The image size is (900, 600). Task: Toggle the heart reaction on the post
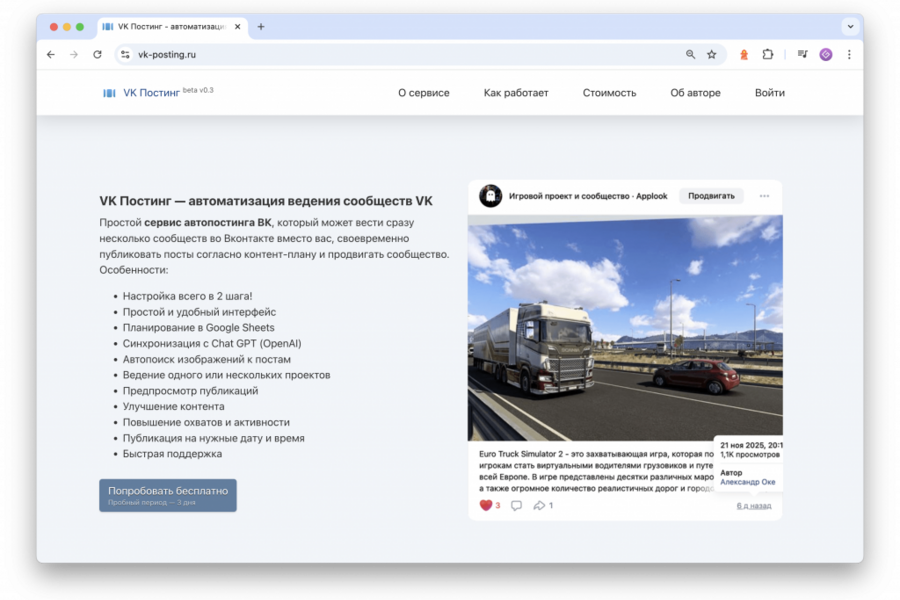[x=484, y=505]
